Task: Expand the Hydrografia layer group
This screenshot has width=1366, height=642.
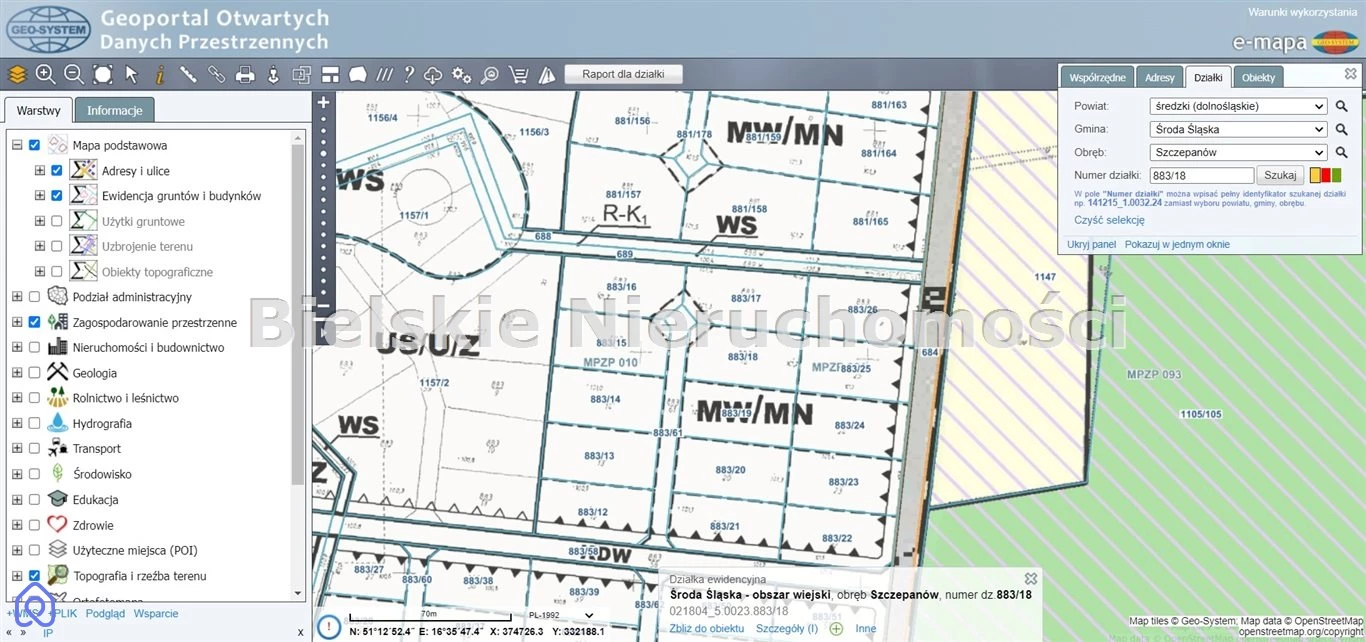Action: [x=17, y=424]
